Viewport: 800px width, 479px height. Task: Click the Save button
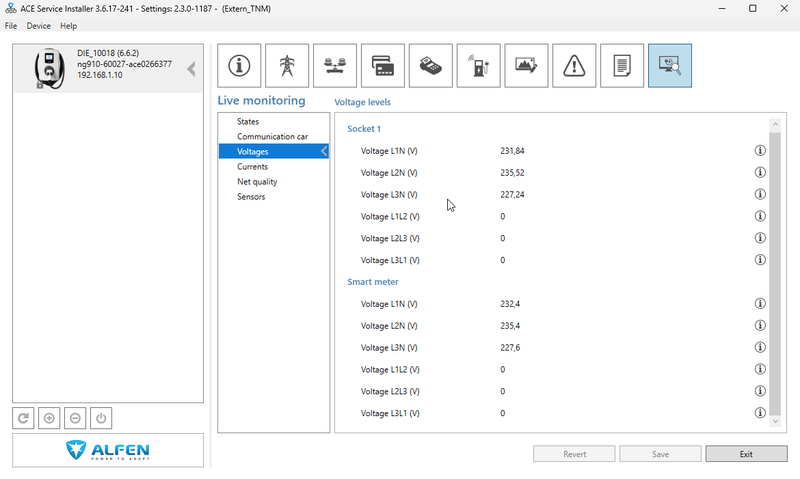(x=661, y=454)
